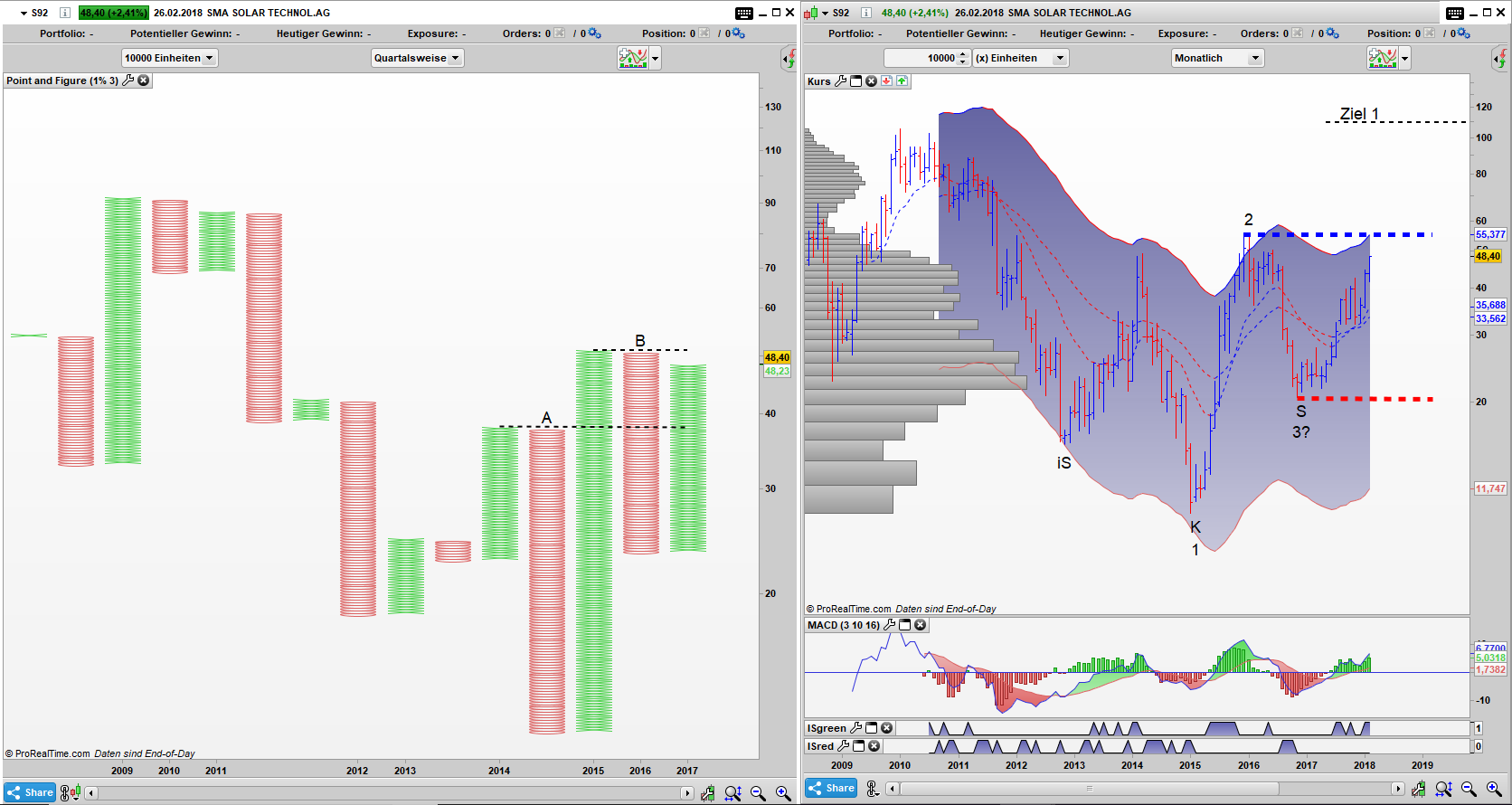
Task: Open MACD indicator settings wrench
Action: click(890, 625)
